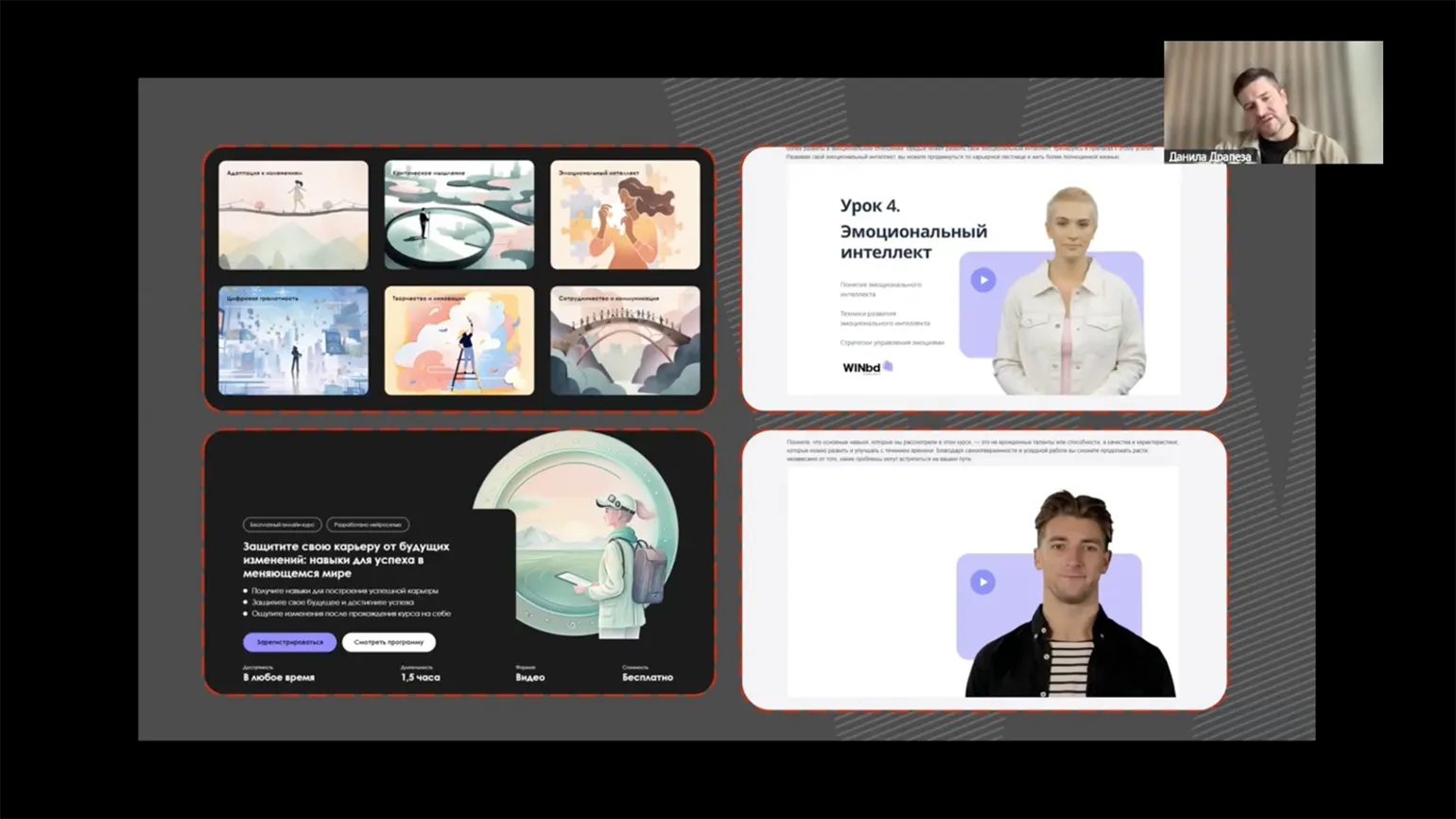The width and height of the screenshot is (1456, 819).
Task: Open the Эмоциональный интеллект puzzle thumbnail
Action: click(625, 216)
